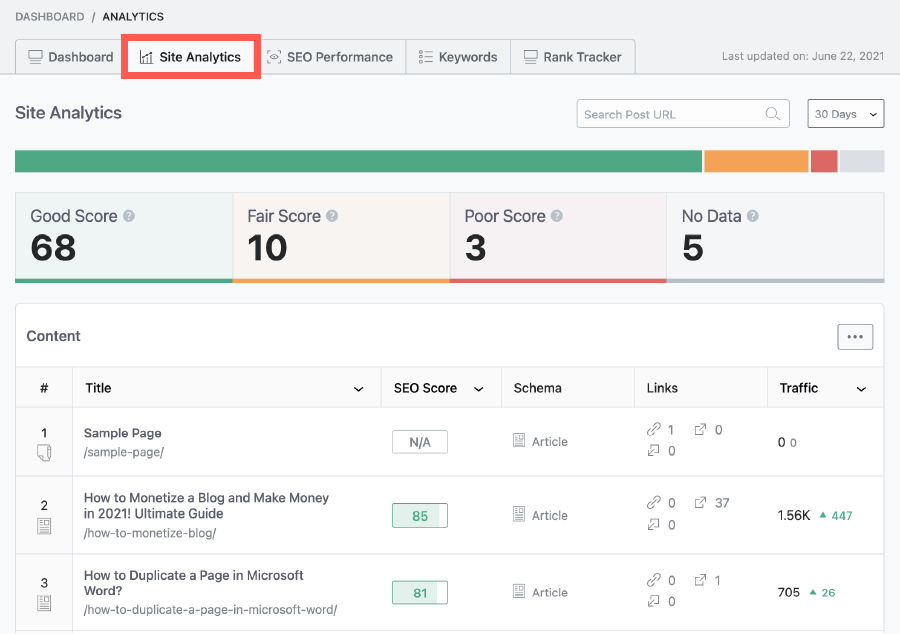Click the Traffic column sort arrow

pos(862,388)
